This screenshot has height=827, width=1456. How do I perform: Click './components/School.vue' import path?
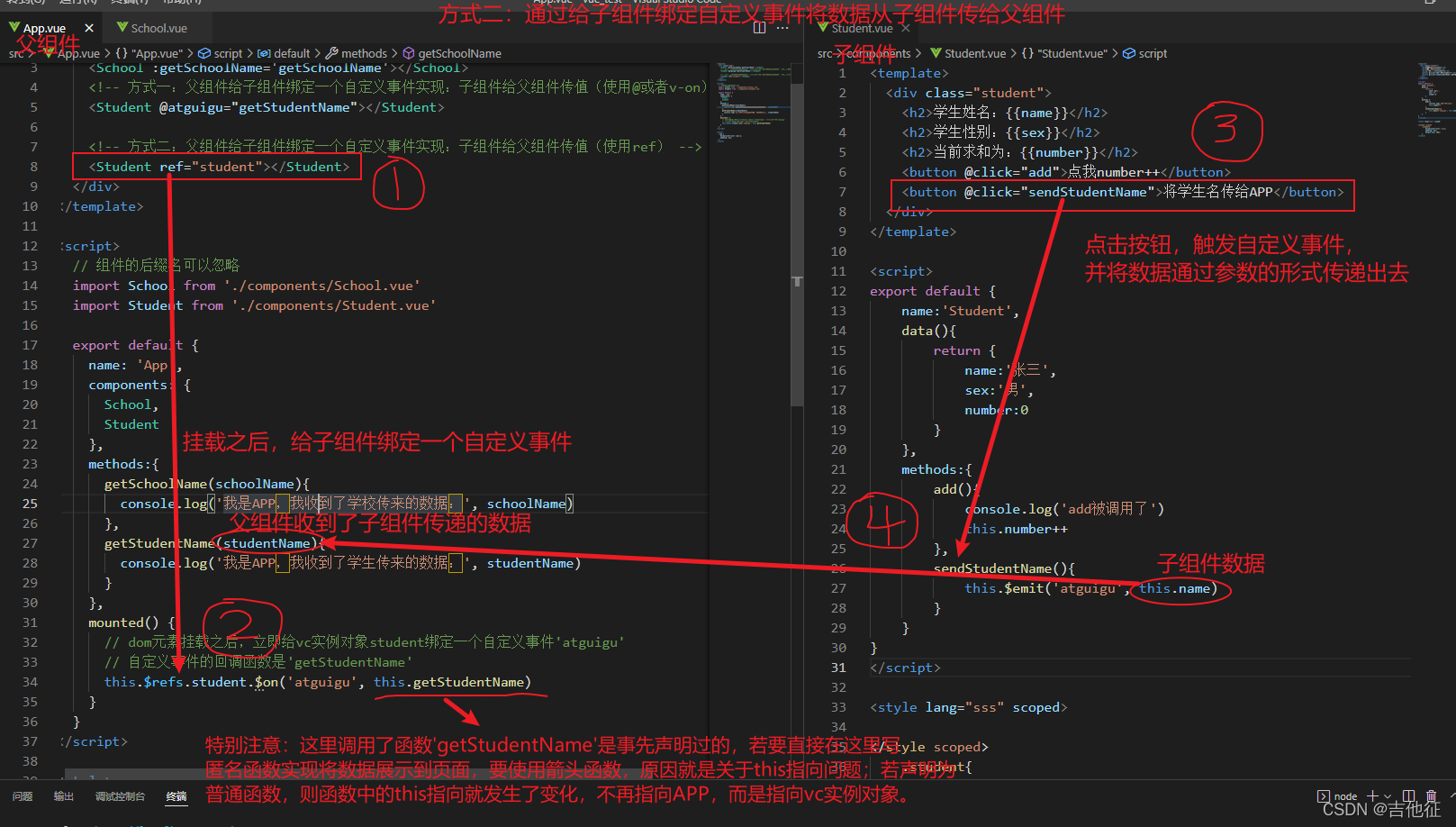322,286
